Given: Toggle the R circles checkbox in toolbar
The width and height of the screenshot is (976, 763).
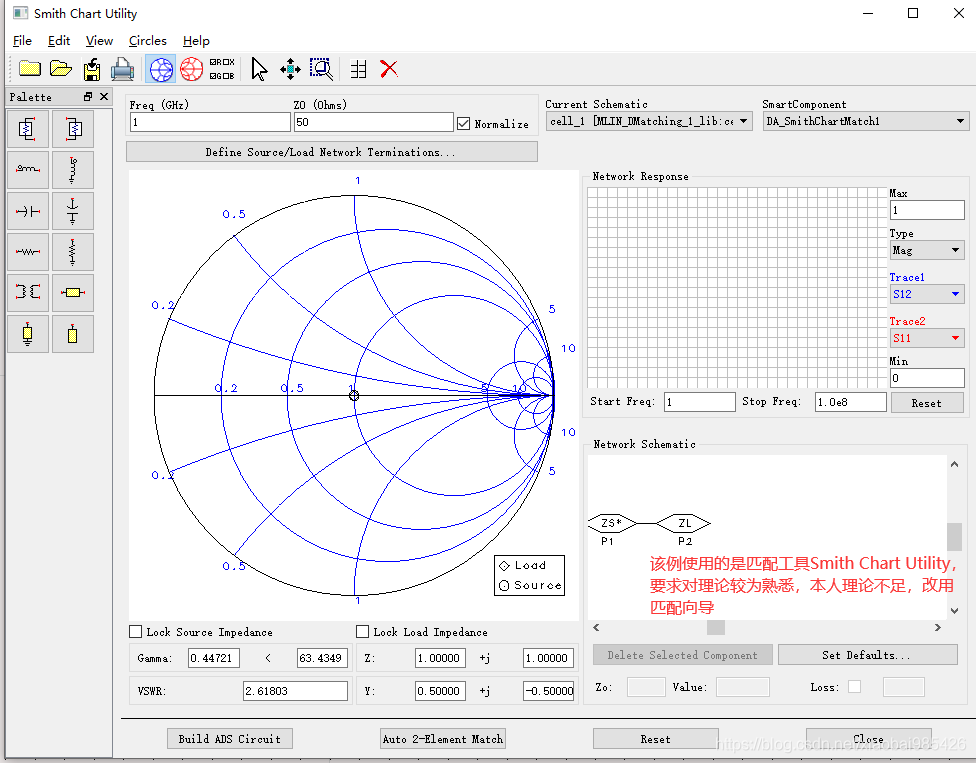Looking at the screenshot, I should point(213,62).
